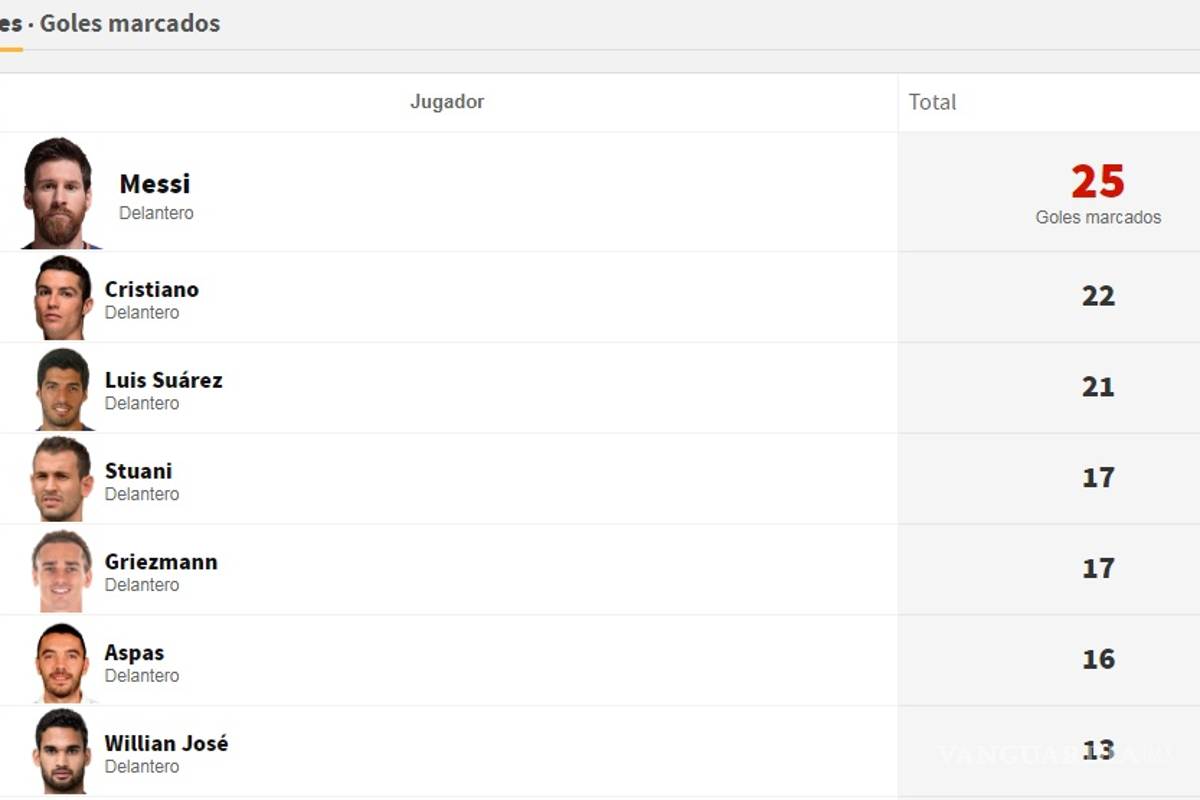Click the Willian José name

coord(167,744)
